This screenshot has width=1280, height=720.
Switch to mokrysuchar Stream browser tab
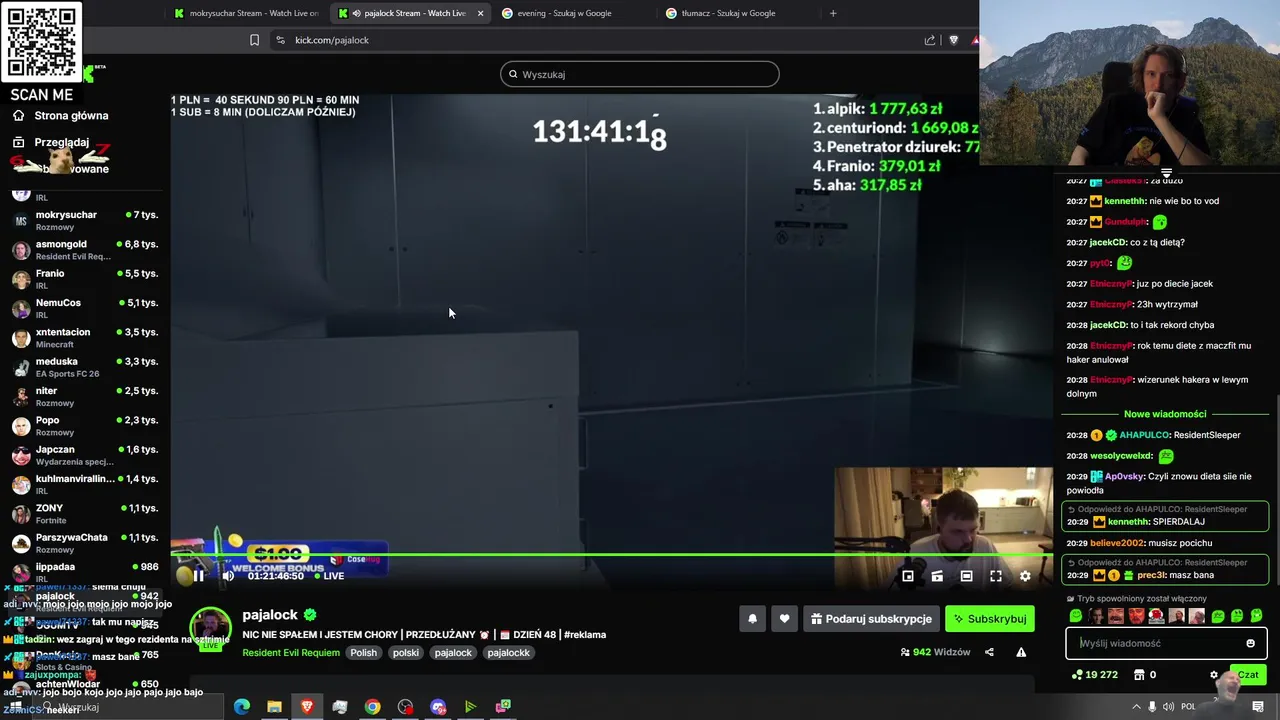(x=245, y=13)
